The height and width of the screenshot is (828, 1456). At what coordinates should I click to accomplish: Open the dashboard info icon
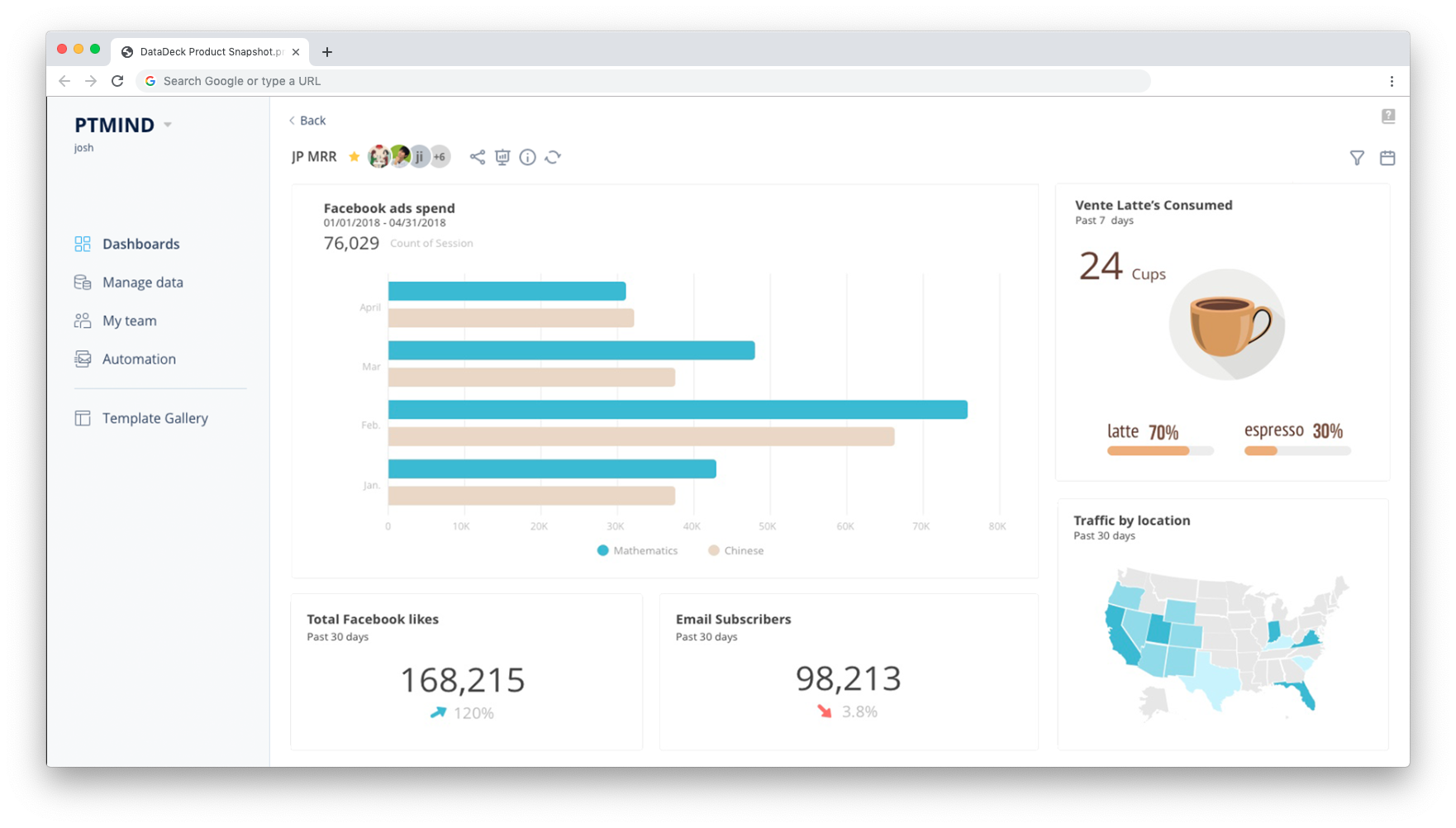pyautogui.click(x=527, y=157)
